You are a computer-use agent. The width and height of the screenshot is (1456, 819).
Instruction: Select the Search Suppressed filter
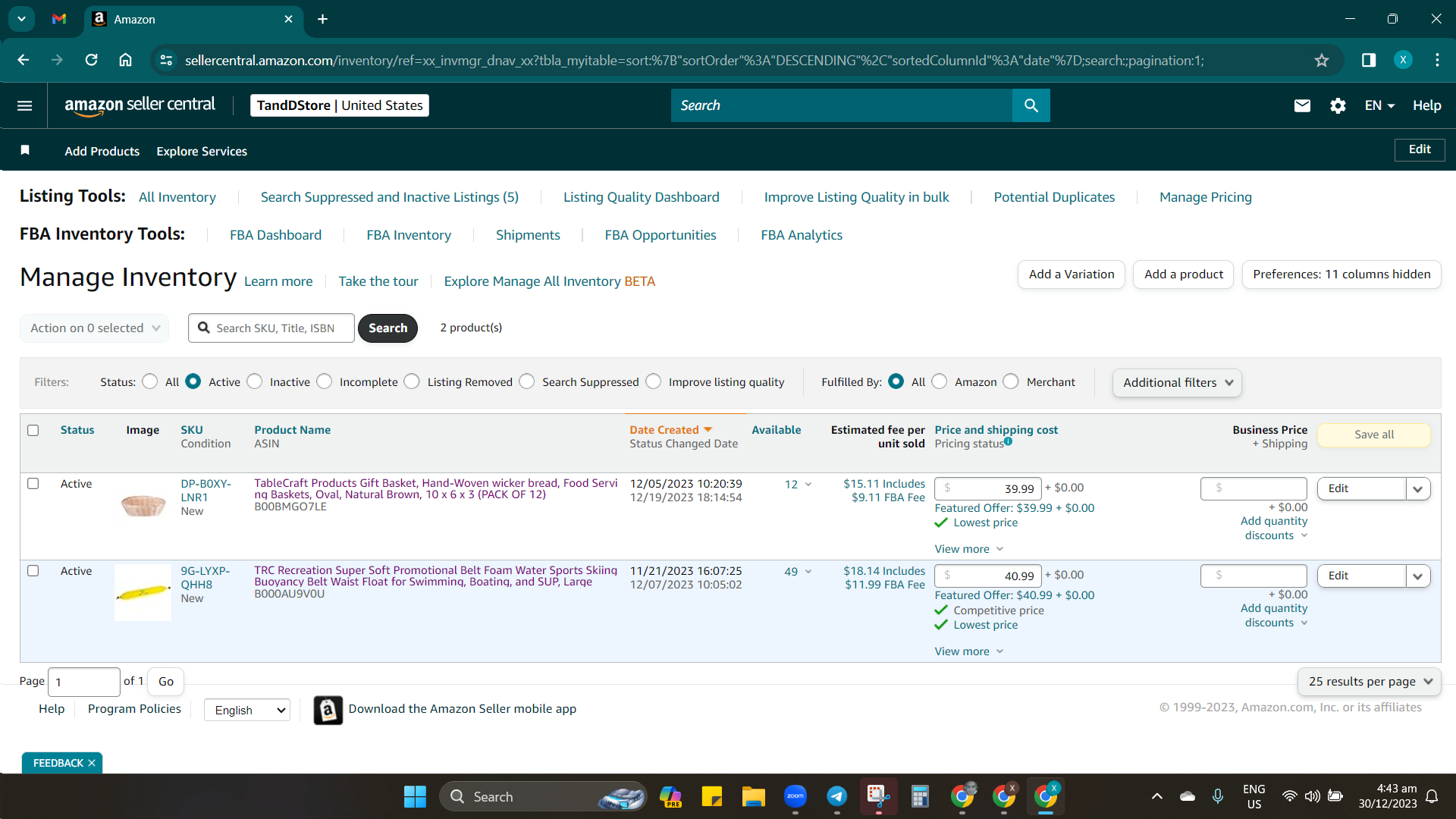[527, 381]
